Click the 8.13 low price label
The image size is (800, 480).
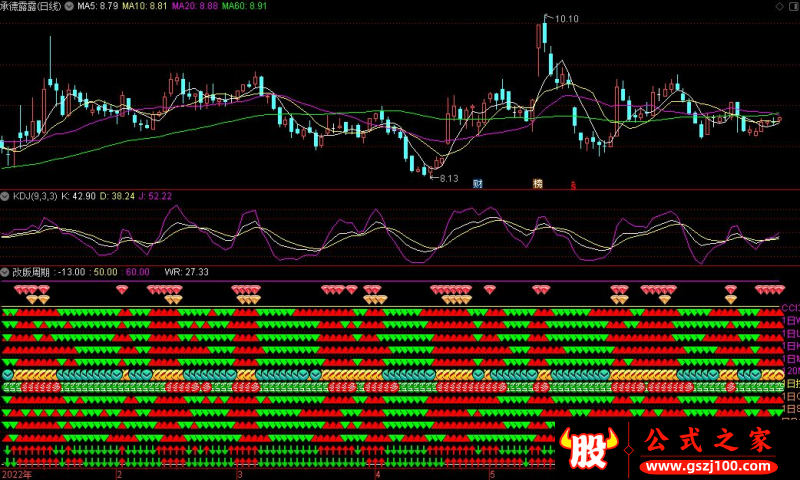point(449,179)
